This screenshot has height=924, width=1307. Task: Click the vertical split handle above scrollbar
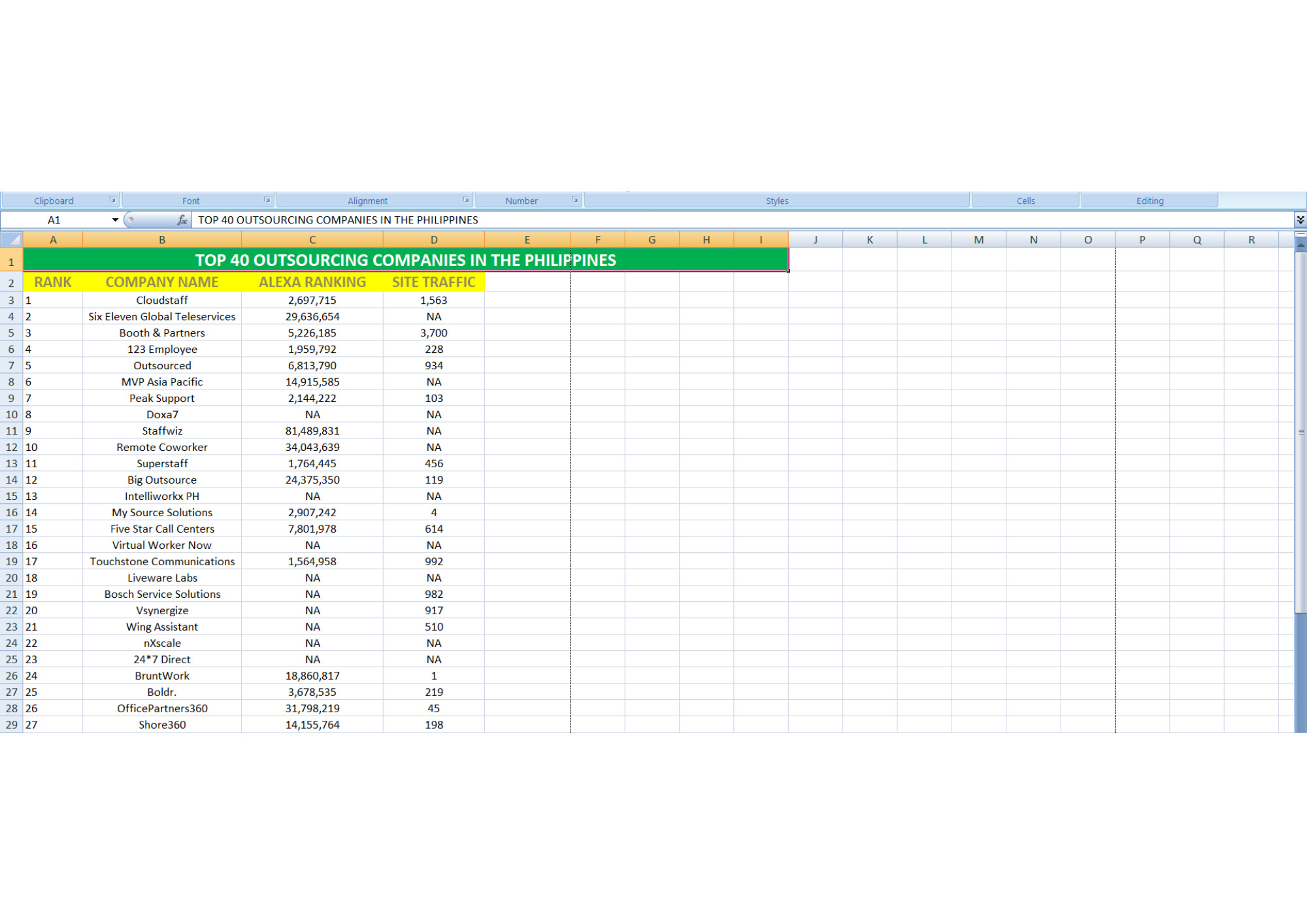coord(1300,234)
